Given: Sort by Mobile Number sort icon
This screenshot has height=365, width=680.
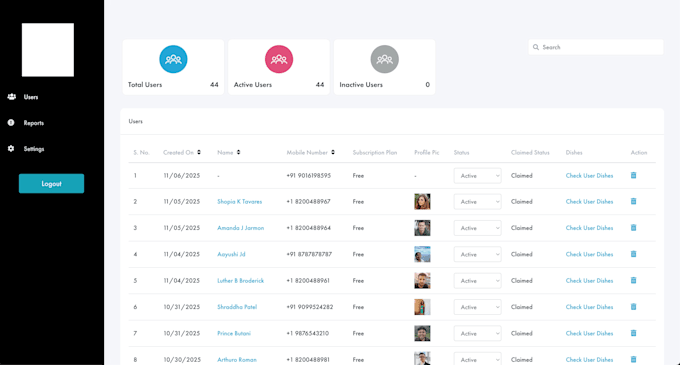Looking at the screenshot, I should [333, 152].
